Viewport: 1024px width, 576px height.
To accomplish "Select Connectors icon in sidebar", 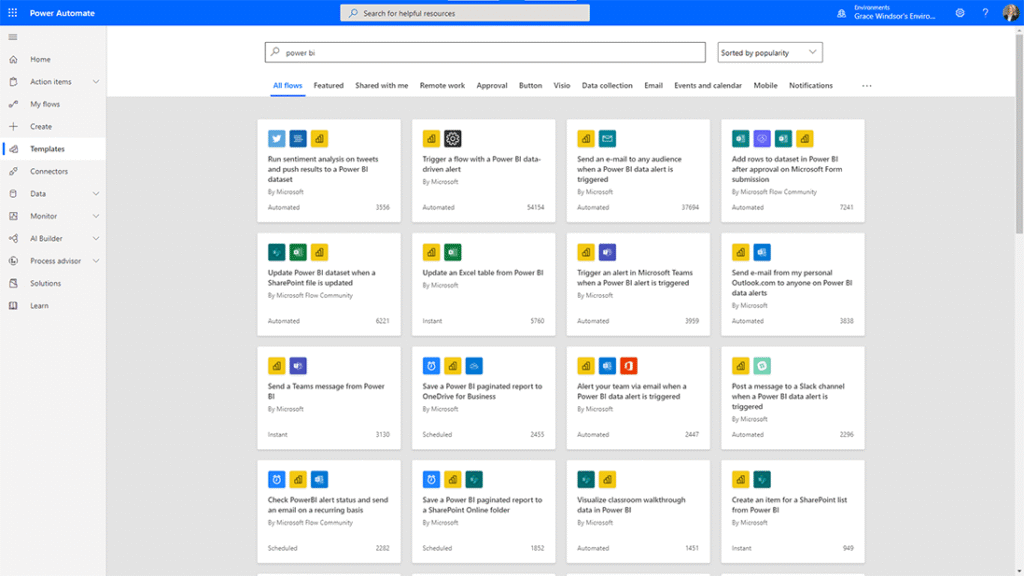I will click(13, 171).
